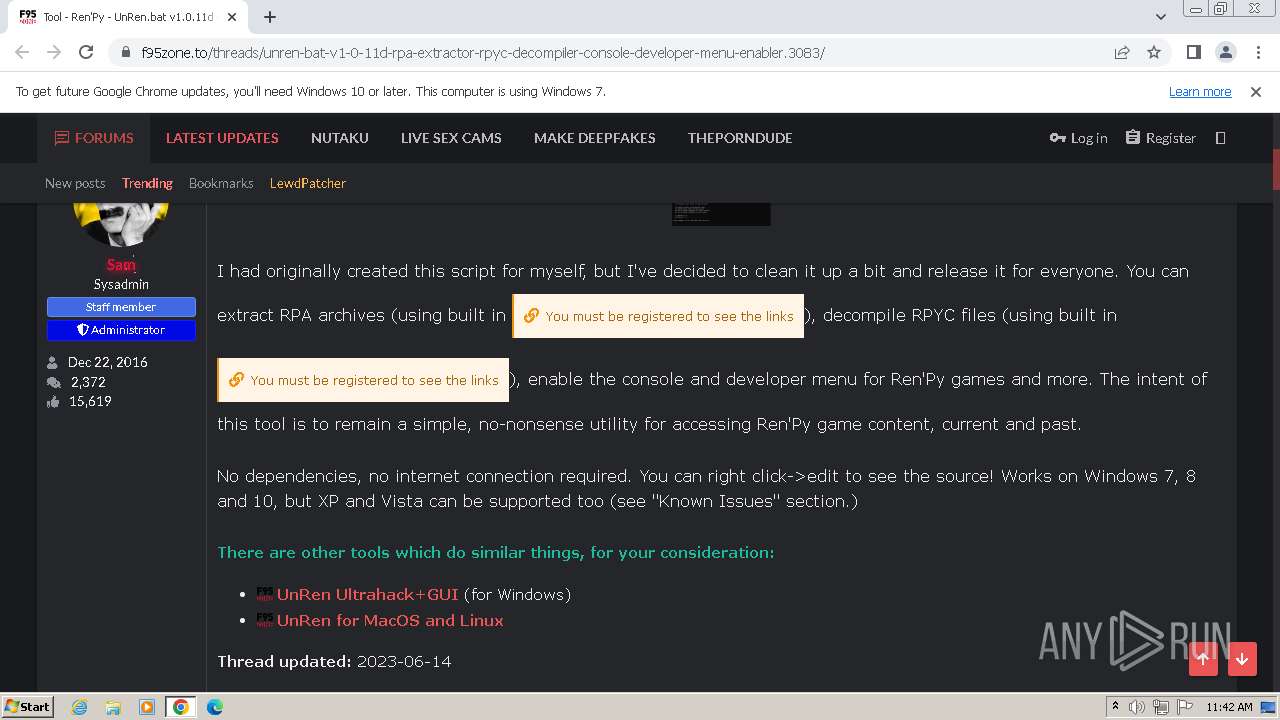This screenshot has height=720, width=1280.
Task: Click the volume speaker tray icon
Action: 1137,707
